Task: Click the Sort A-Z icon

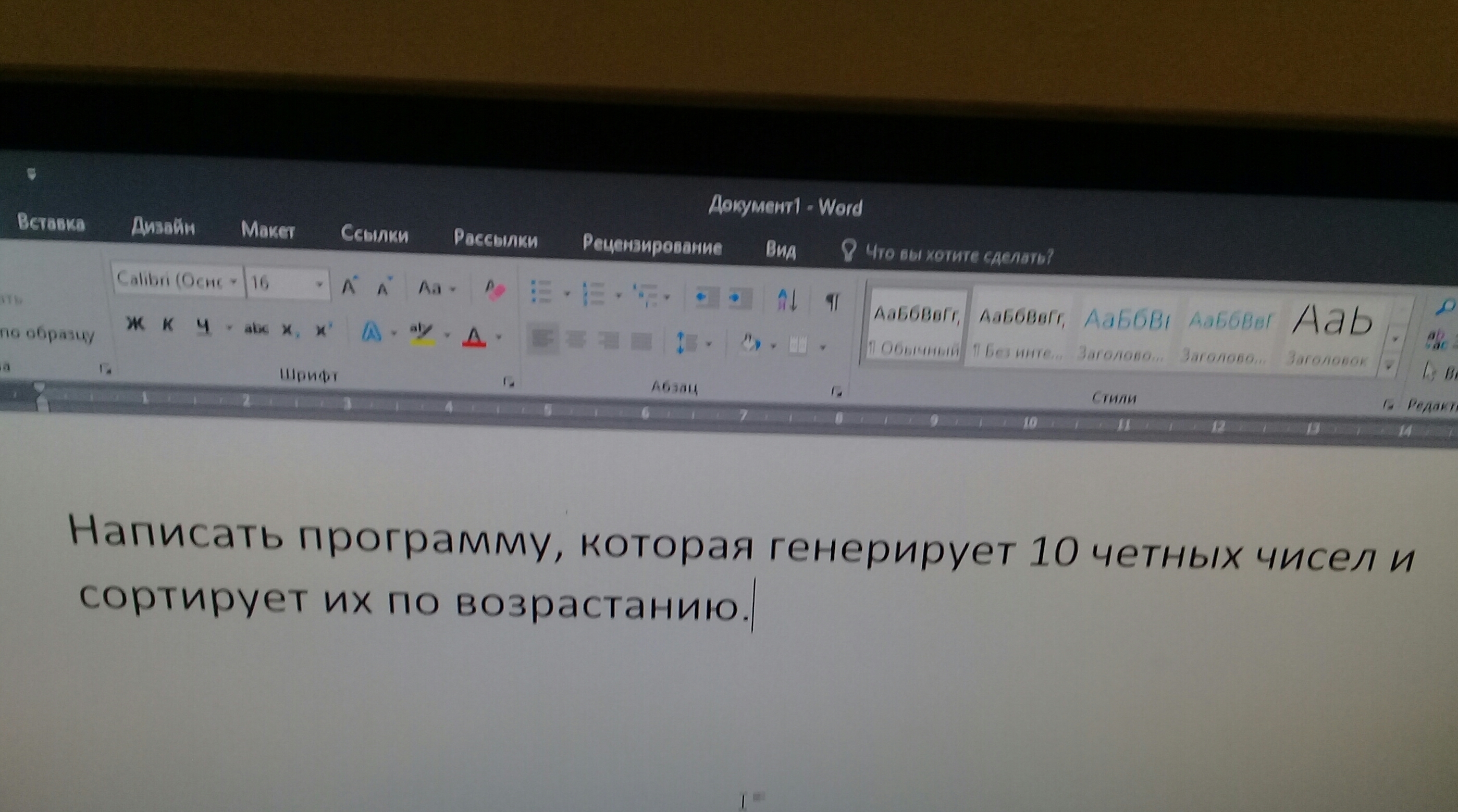Action: tap(787, 301)
